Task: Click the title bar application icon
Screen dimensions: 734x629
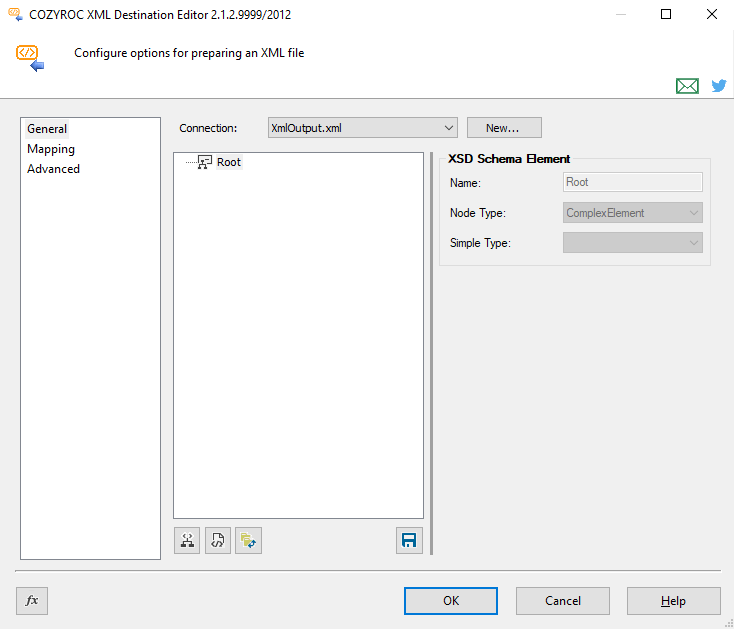Action: pyautogui.click(x=15, y=15)
